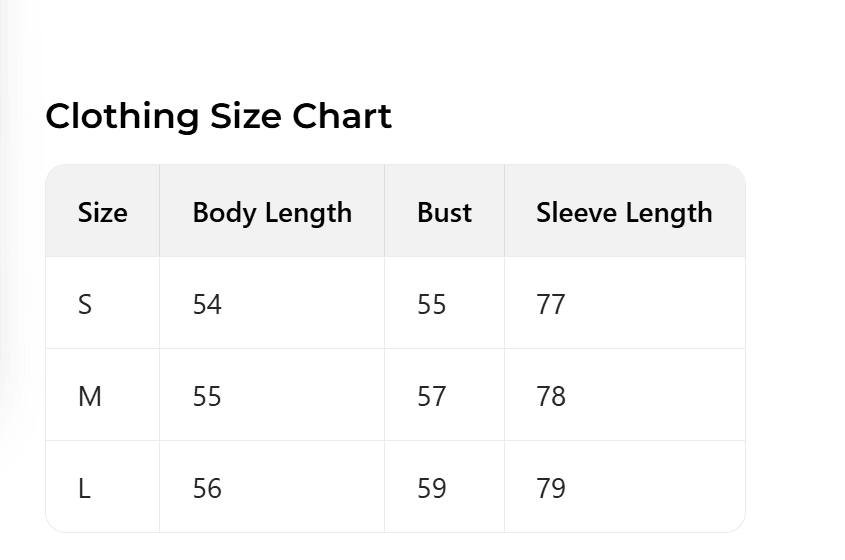
Task: Click the Sleeve Length column header
Action: coord(624,213)
